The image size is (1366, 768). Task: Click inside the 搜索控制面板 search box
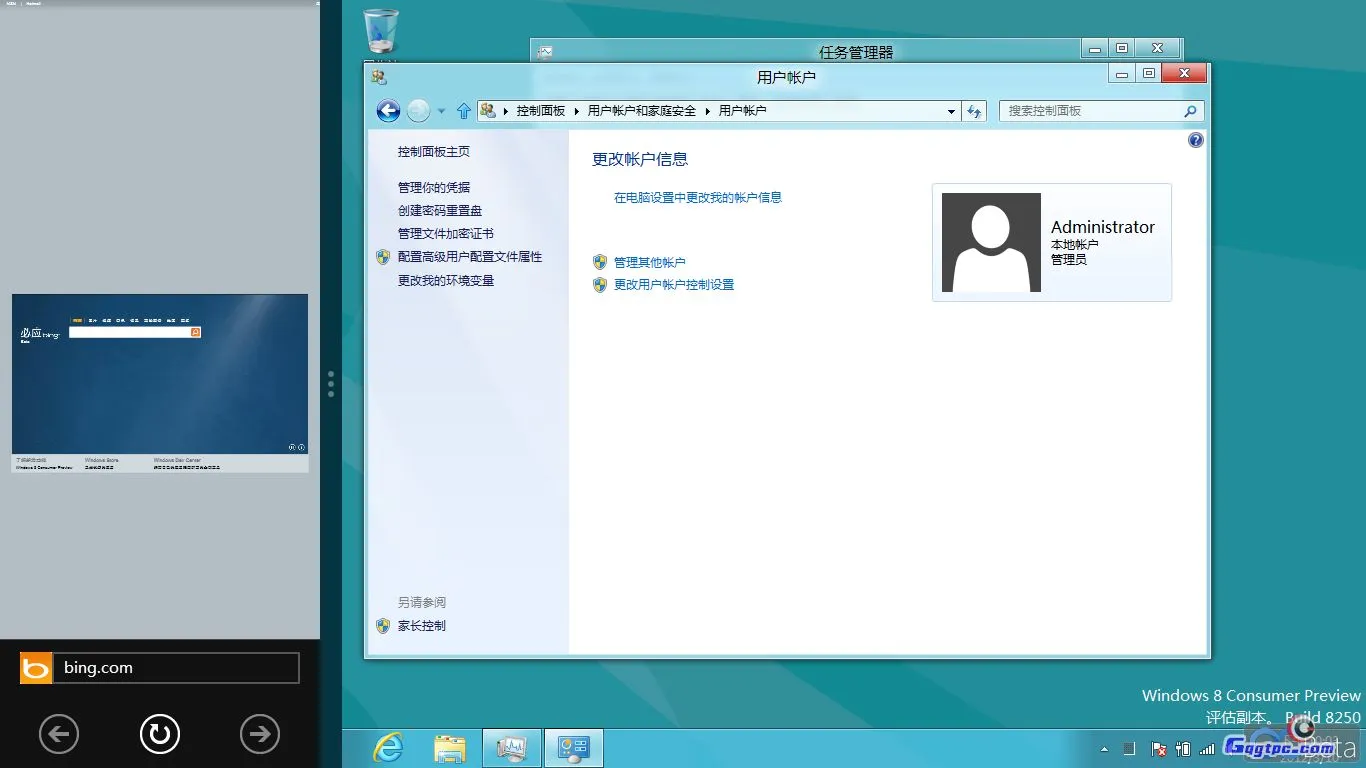(1090, 111)
